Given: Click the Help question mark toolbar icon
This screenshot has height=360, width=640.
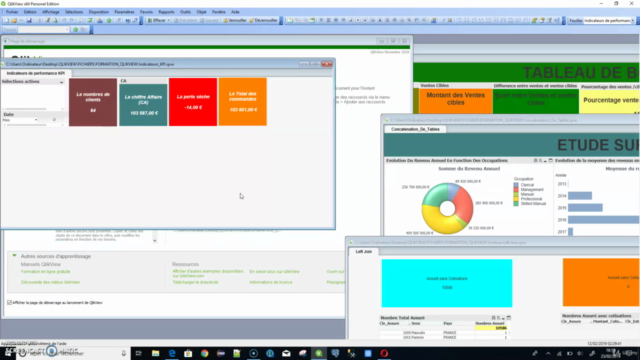Looking at the screenshot, I should 135,20.
